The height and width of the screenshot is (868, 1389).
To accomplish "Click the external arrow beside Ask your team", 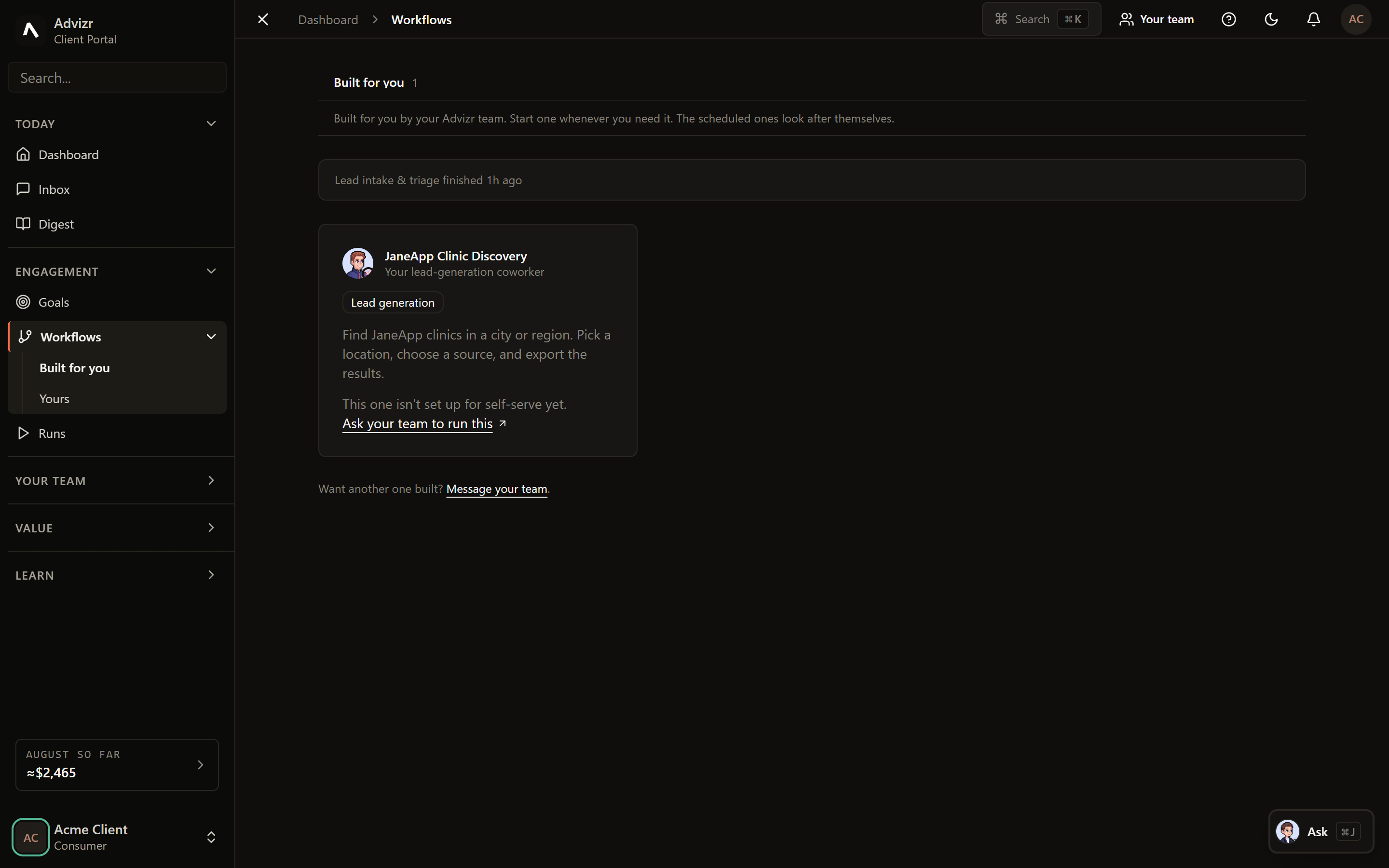I will pos(503,423).
